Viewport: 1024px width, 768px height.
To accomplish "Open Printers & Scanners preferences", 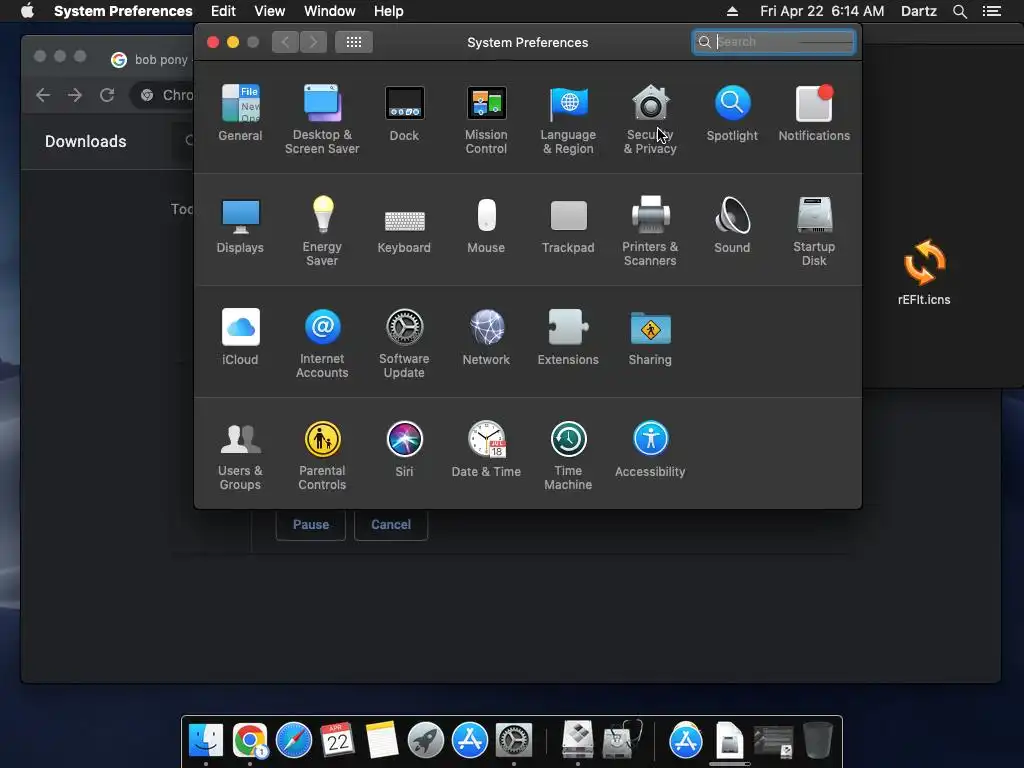I will pos(650,231).
